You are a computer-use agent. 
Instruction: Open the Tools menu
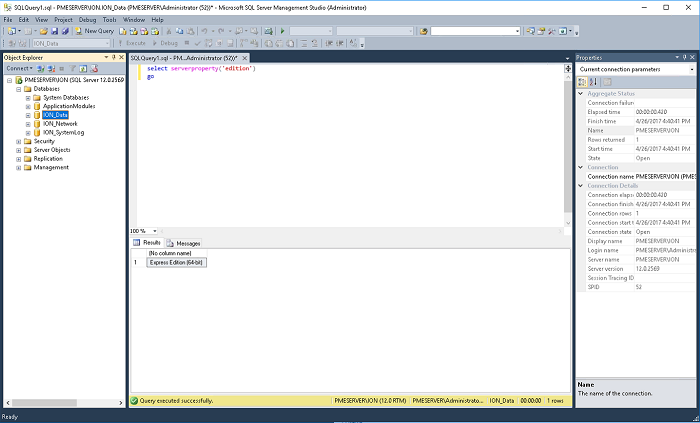pos(109,20)
